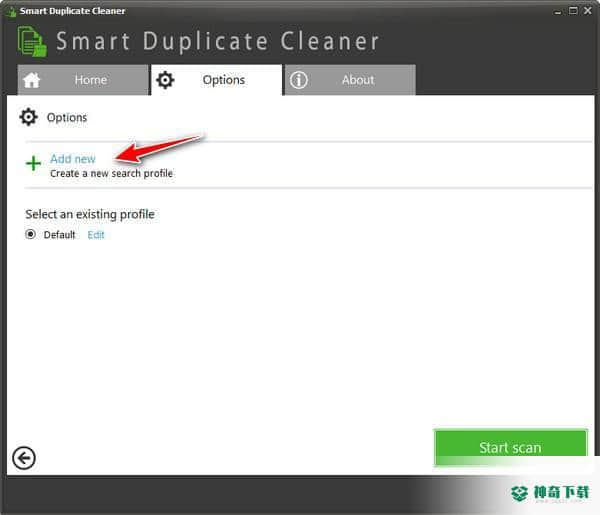600x515 pixels.
Task: Open the Home tab
Action: (83, 80)
